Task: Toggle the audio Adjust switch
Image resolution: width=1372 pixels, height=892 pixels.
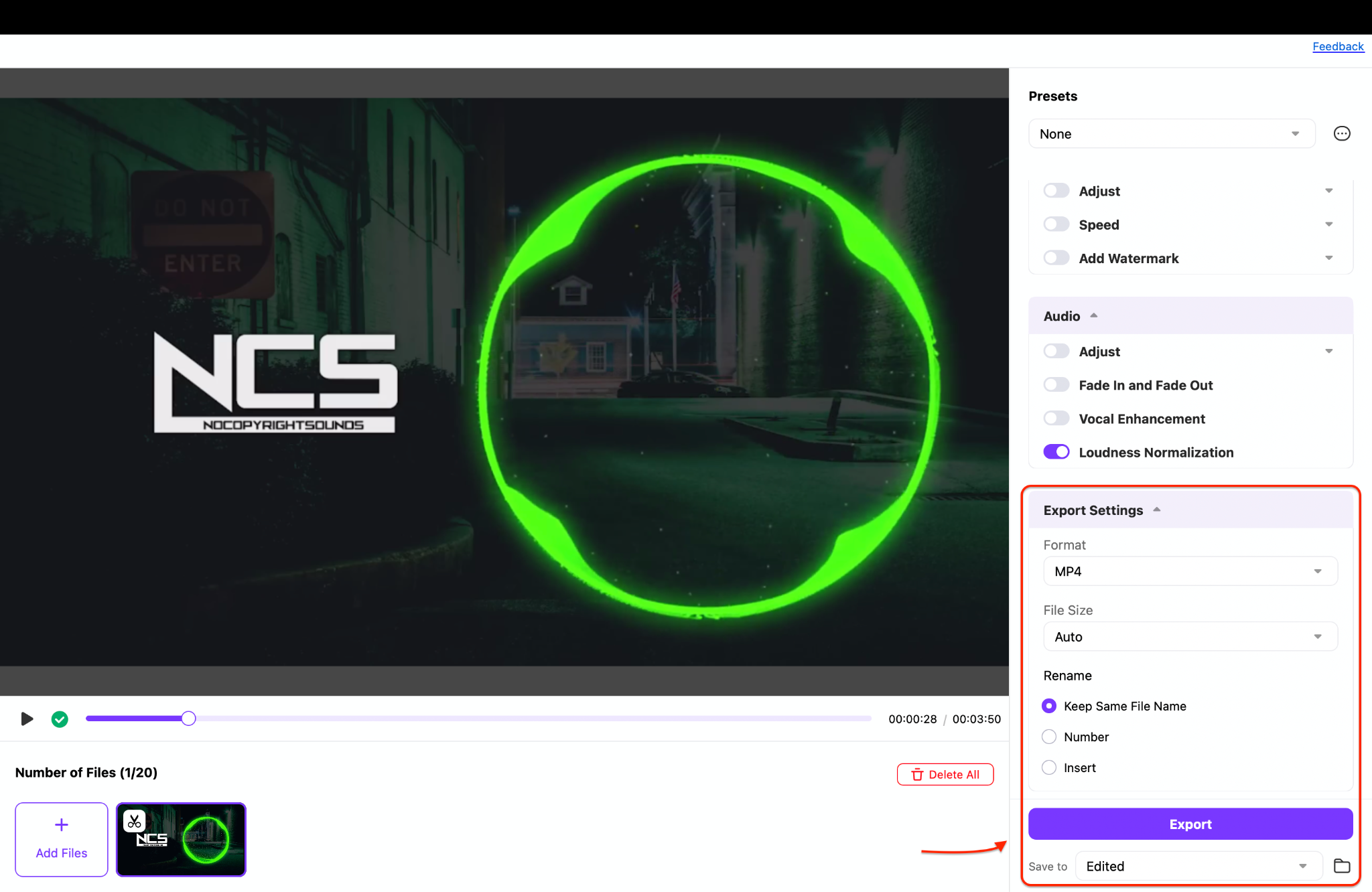Action: pyautogui.click(x=1056, y=352)
